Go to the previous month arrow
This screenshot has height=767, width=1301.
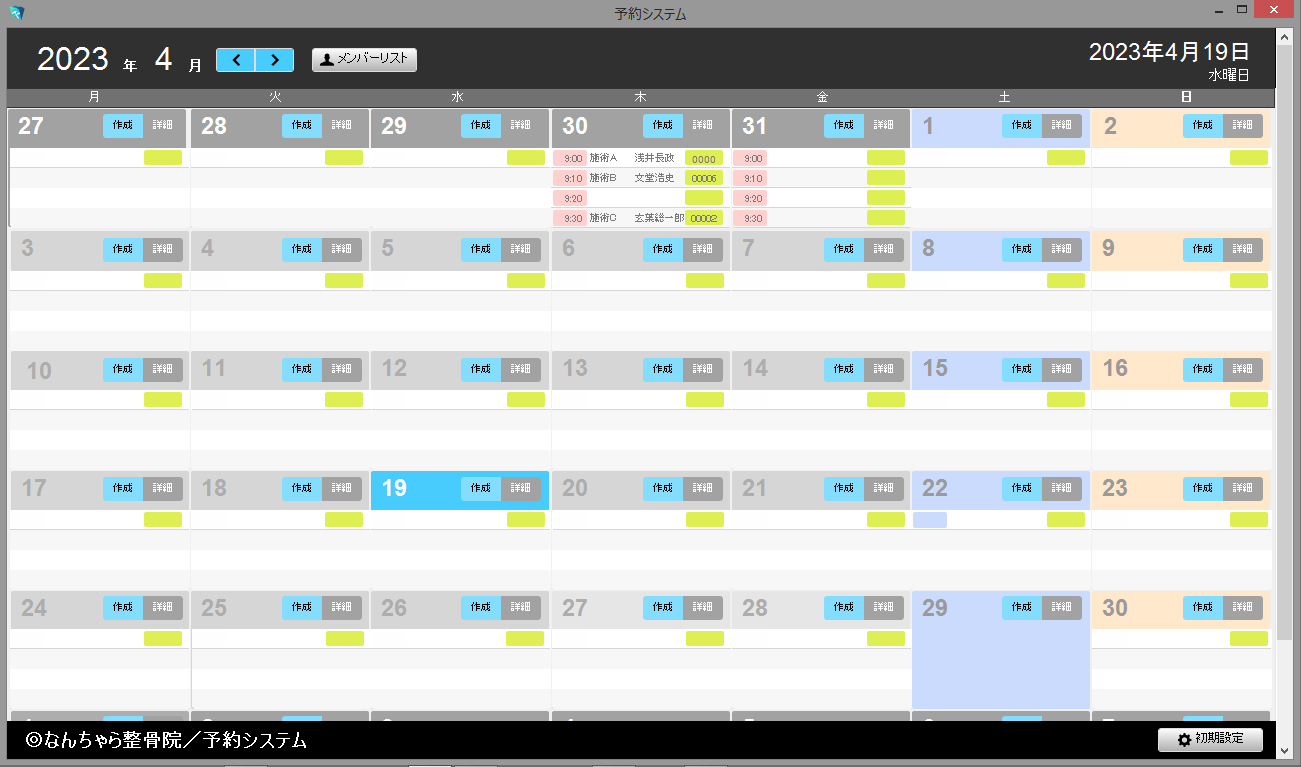(x=236, y=60)
